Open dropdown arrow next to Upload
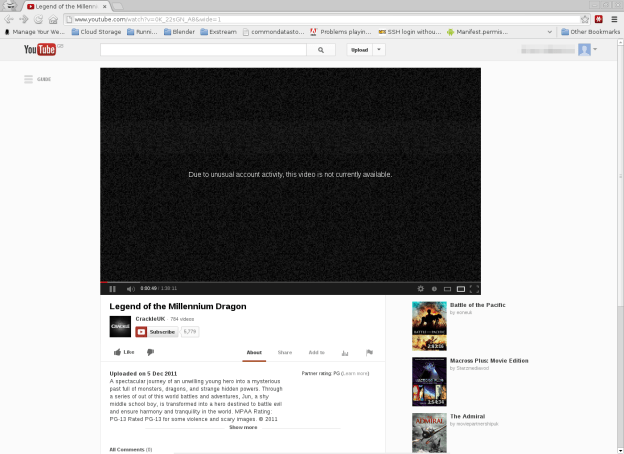 (x=379, y=50)
